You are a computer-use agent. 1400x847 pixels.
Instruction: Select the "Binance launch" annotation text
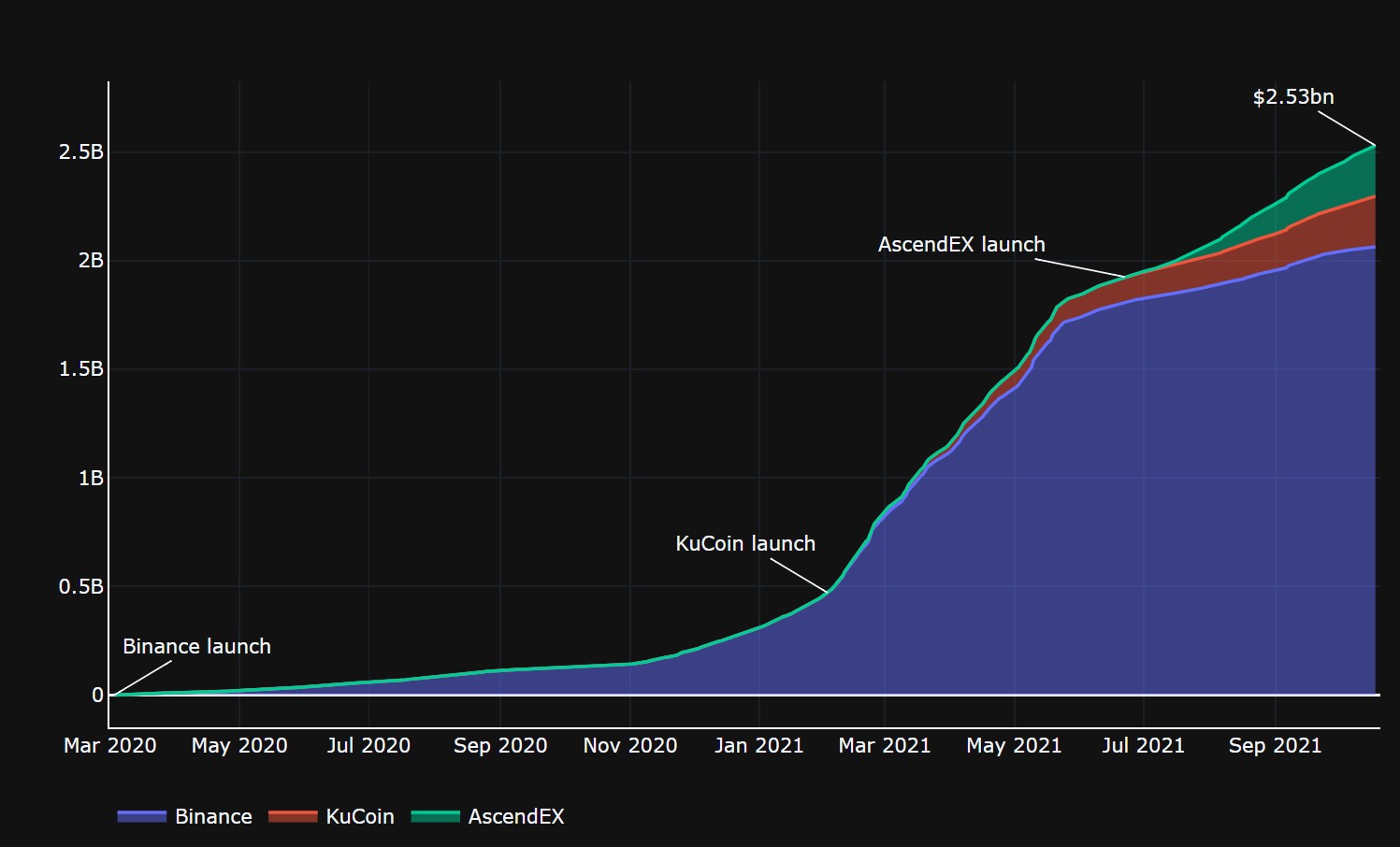tap(196, 647)
